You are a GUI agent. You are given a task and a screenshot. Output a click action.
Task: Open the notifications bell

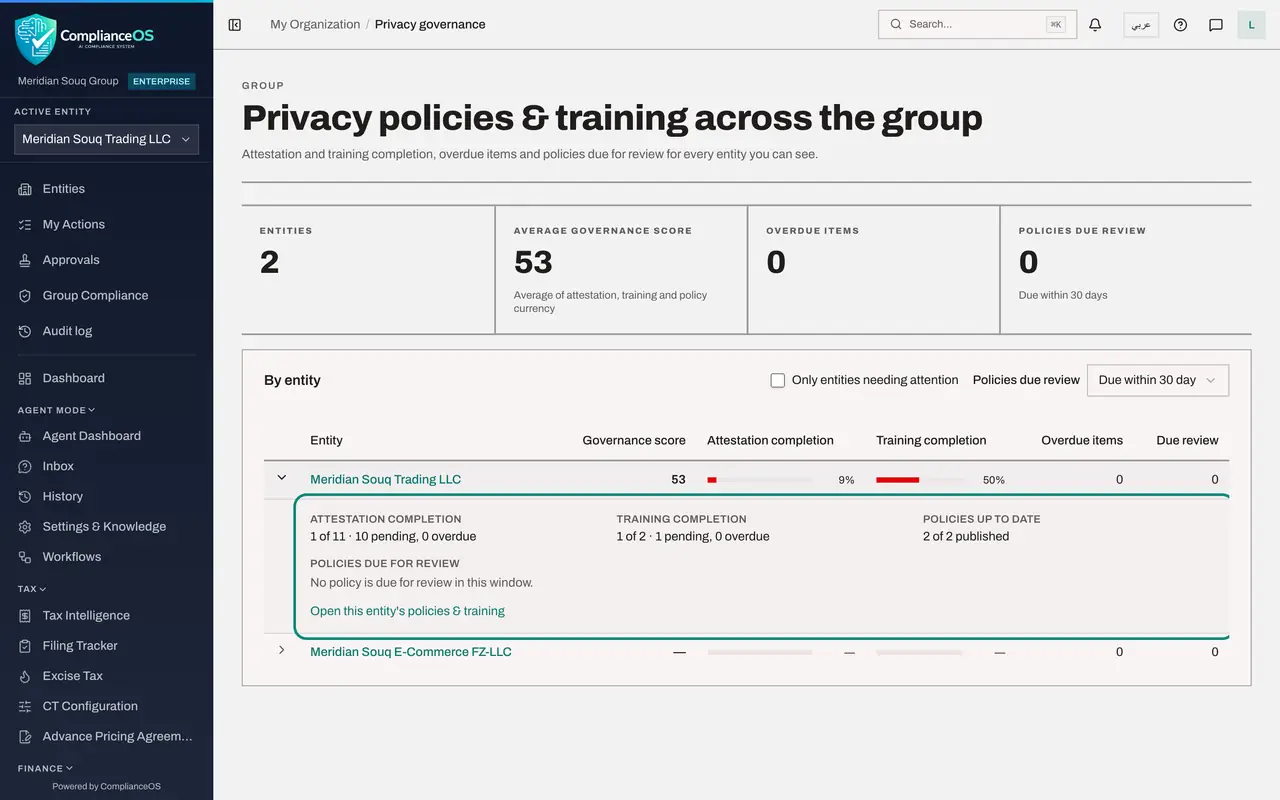click(1095, 25)
